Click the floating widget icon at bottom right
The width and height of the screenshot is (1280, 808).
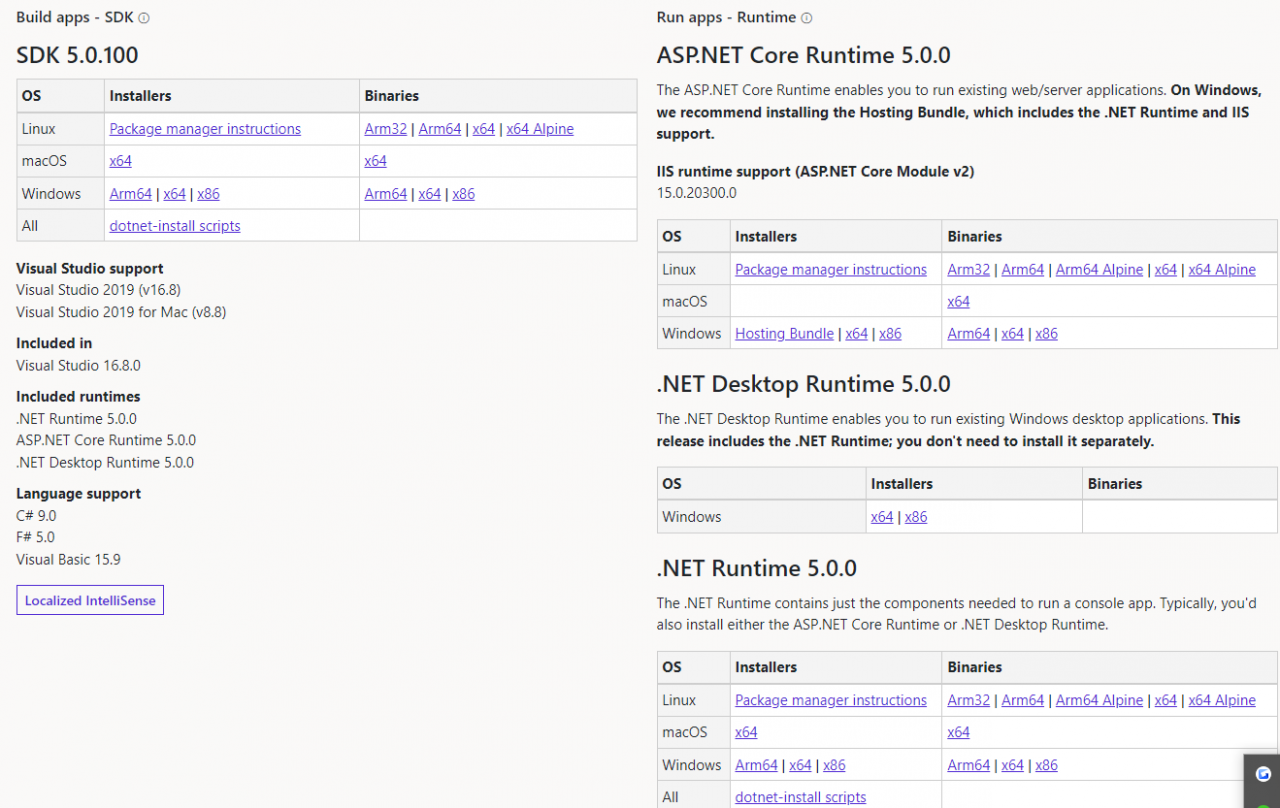coord(1263,774)
